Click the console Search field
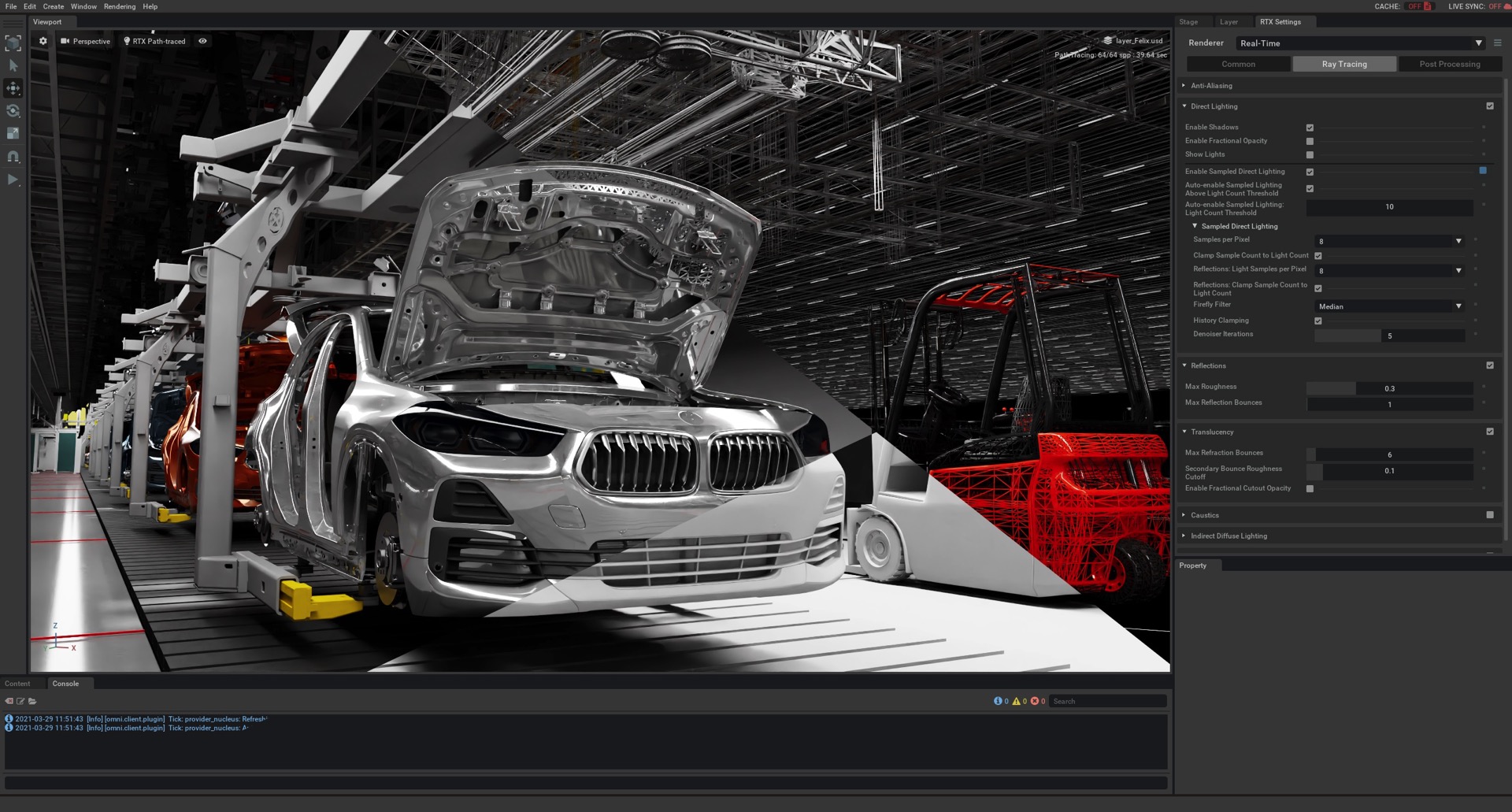 (1107, 701)
